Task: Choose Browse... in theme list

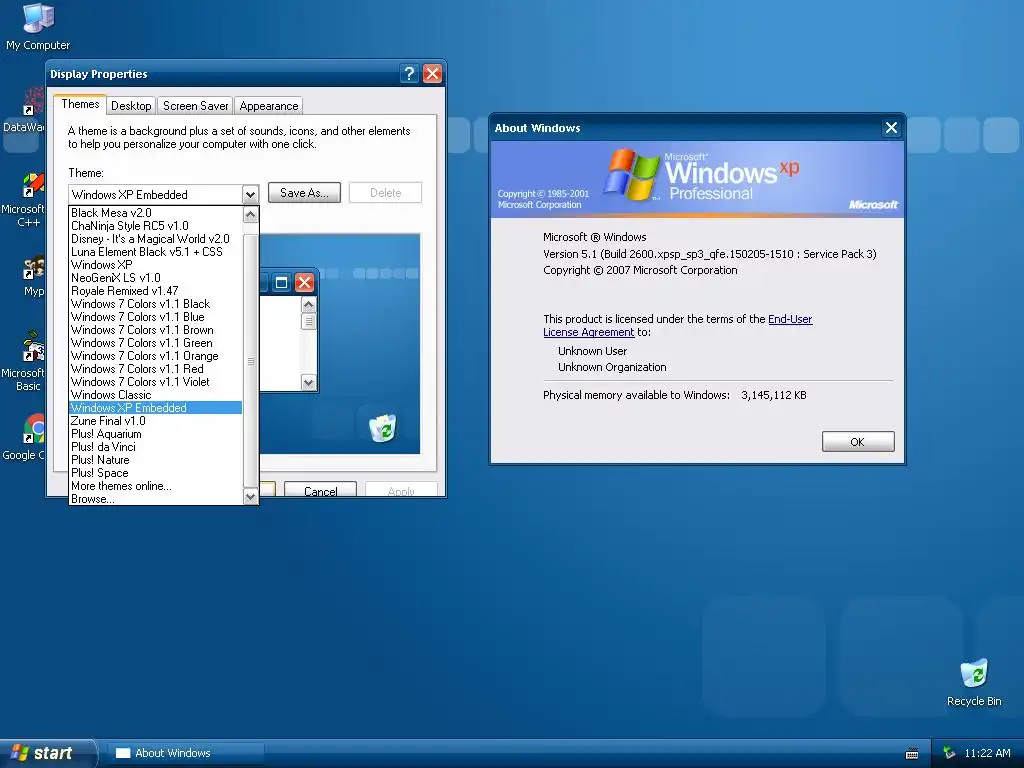Action: point(155,500)
